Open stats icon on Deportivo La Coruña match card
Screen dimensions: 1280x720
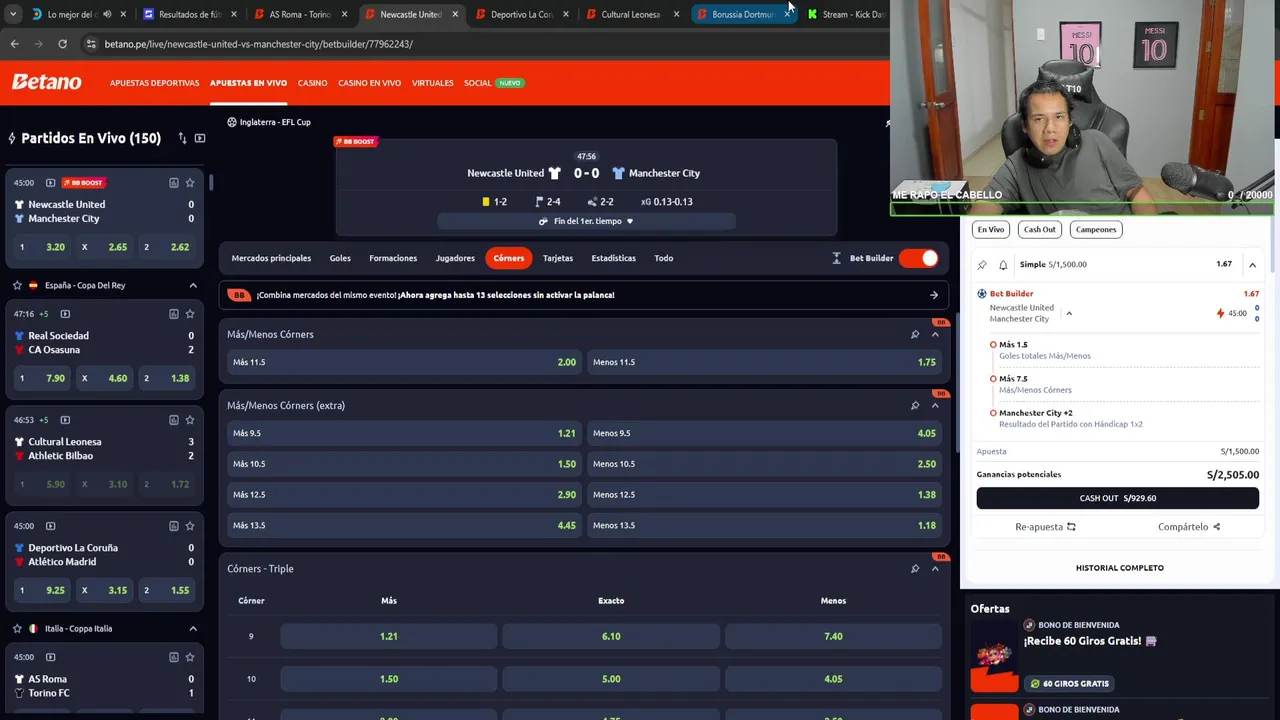point(174,526)
